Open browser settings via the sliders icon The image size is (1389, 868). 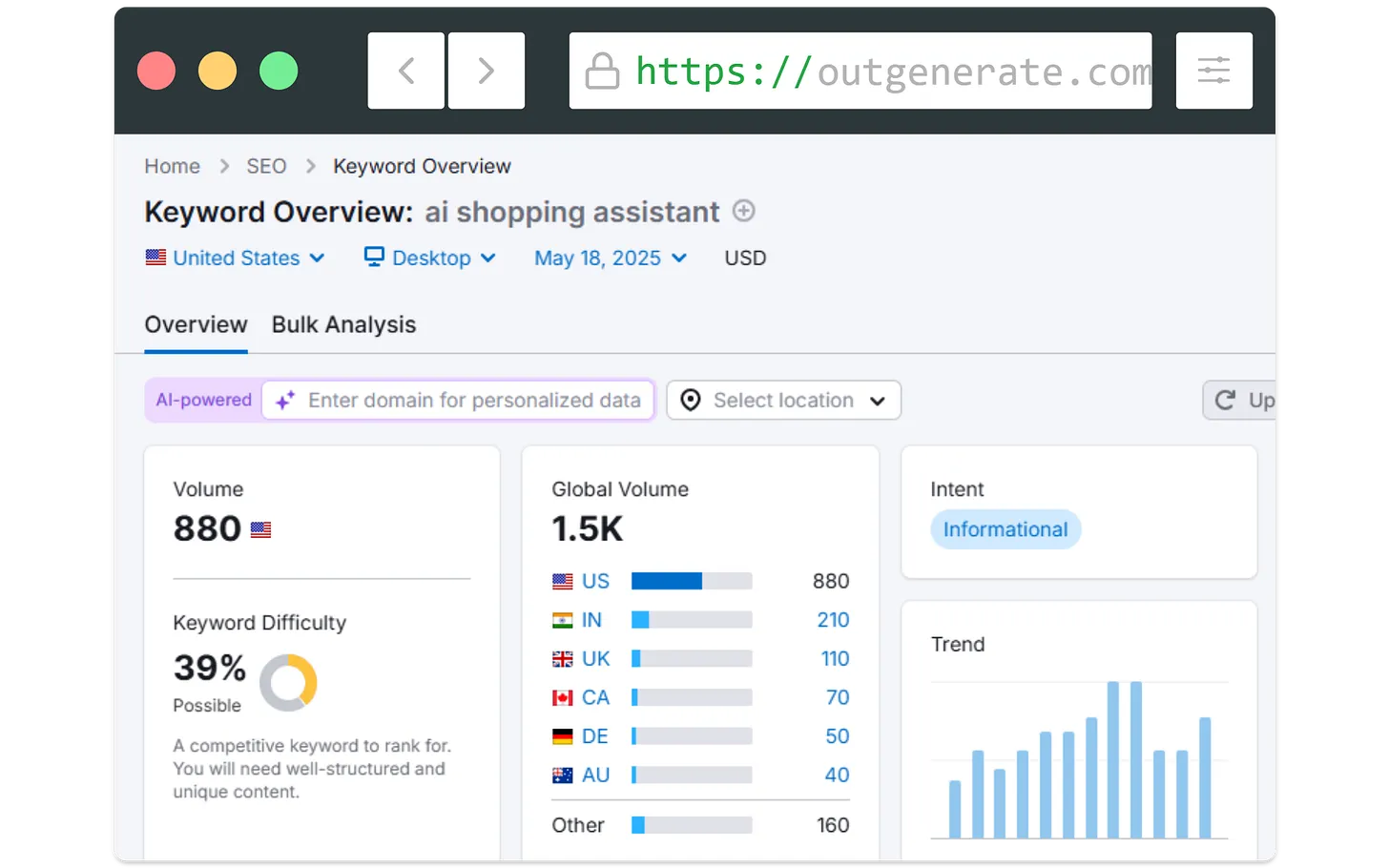pyautogui.click(x=1213, y=71)
